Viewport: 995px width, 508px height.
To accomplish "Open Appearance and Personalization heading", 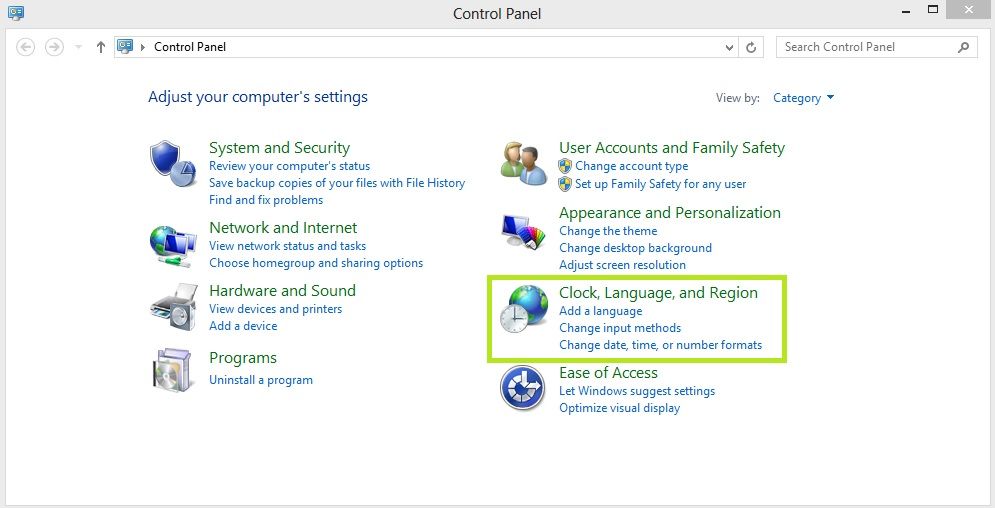I will tap(670, 213).
